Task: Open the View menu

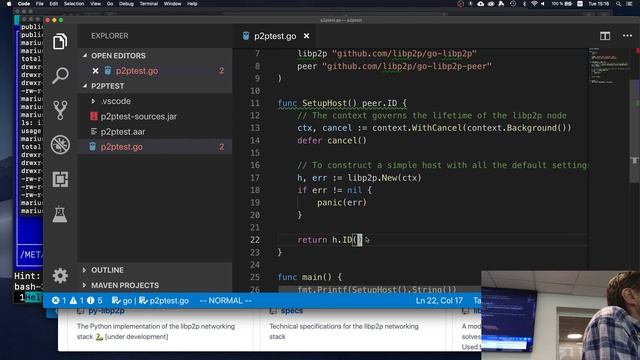Action: pos(96,4)
